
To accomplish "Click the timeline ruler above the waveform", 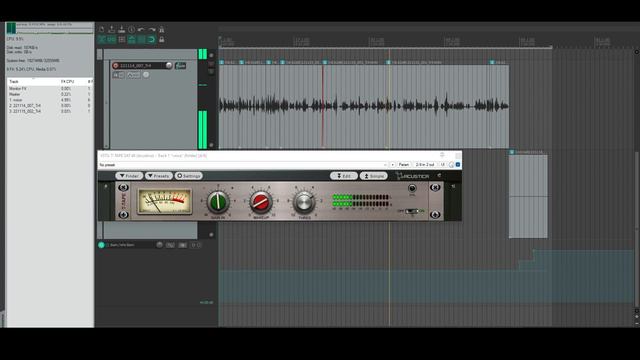I will coord(427,41).
